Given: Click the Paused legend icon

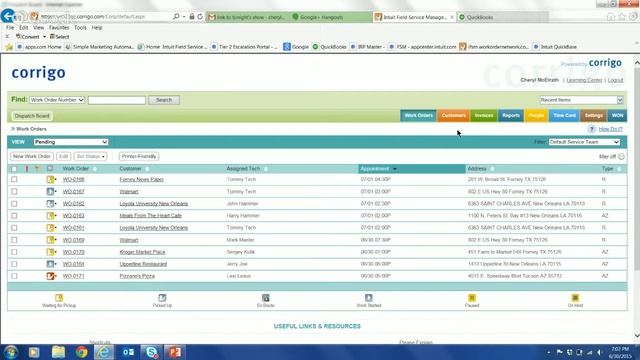Looking at the screenshot, I should [x=472, y=298].
